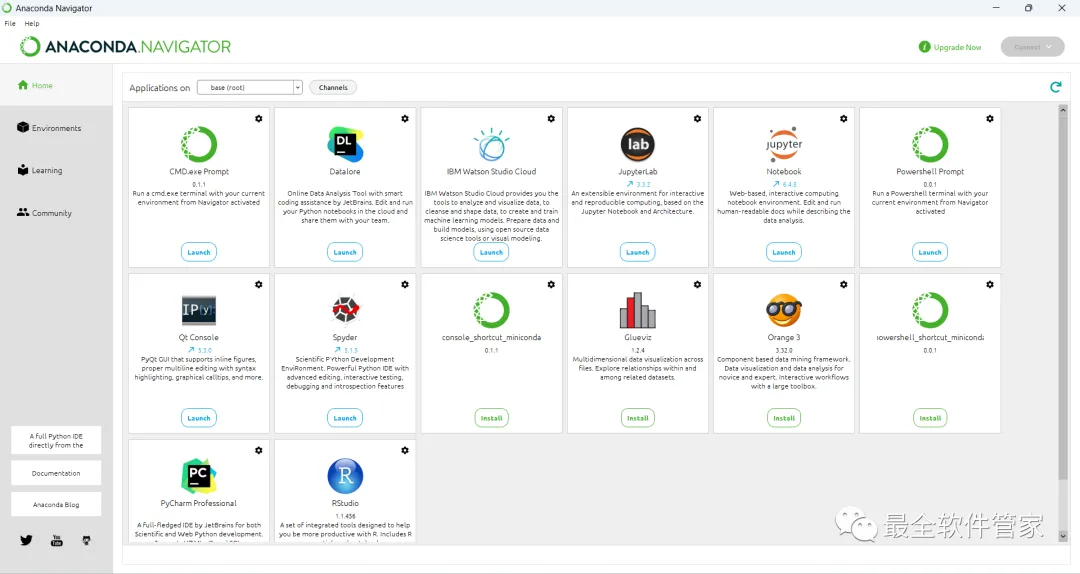1080x574 pixels.
Task: Open gear options on Qt Console card
Action: (258, 285)
